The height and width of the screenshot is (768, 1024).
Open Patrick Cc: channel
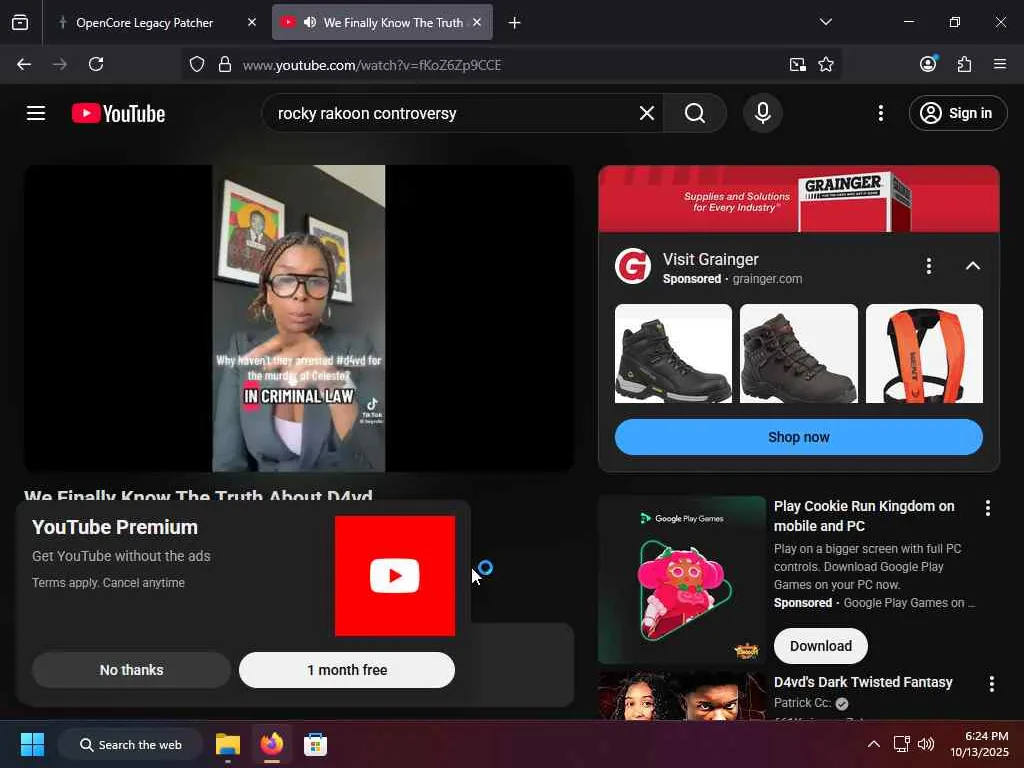803,703
